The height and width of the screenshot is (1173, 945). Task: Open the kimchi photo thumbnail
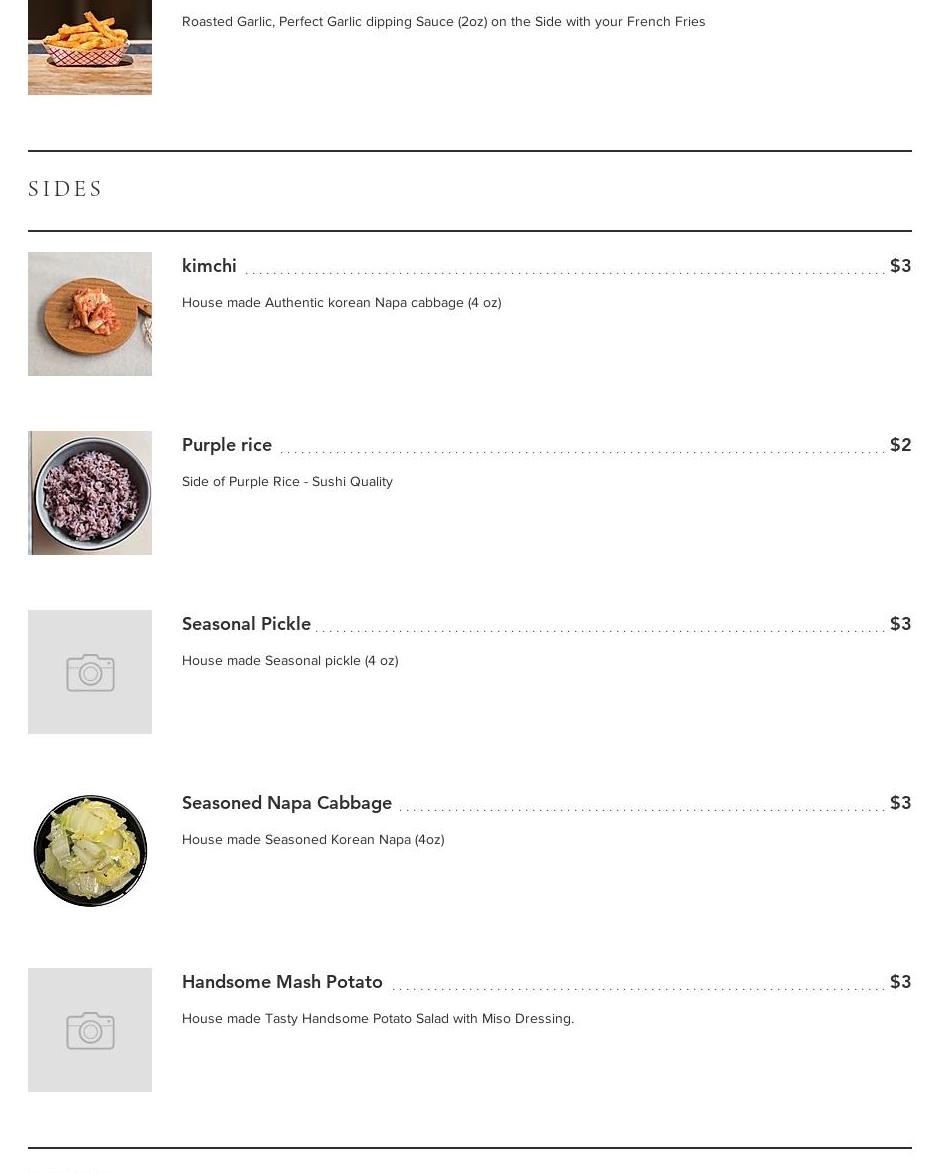tap(90, 314)
